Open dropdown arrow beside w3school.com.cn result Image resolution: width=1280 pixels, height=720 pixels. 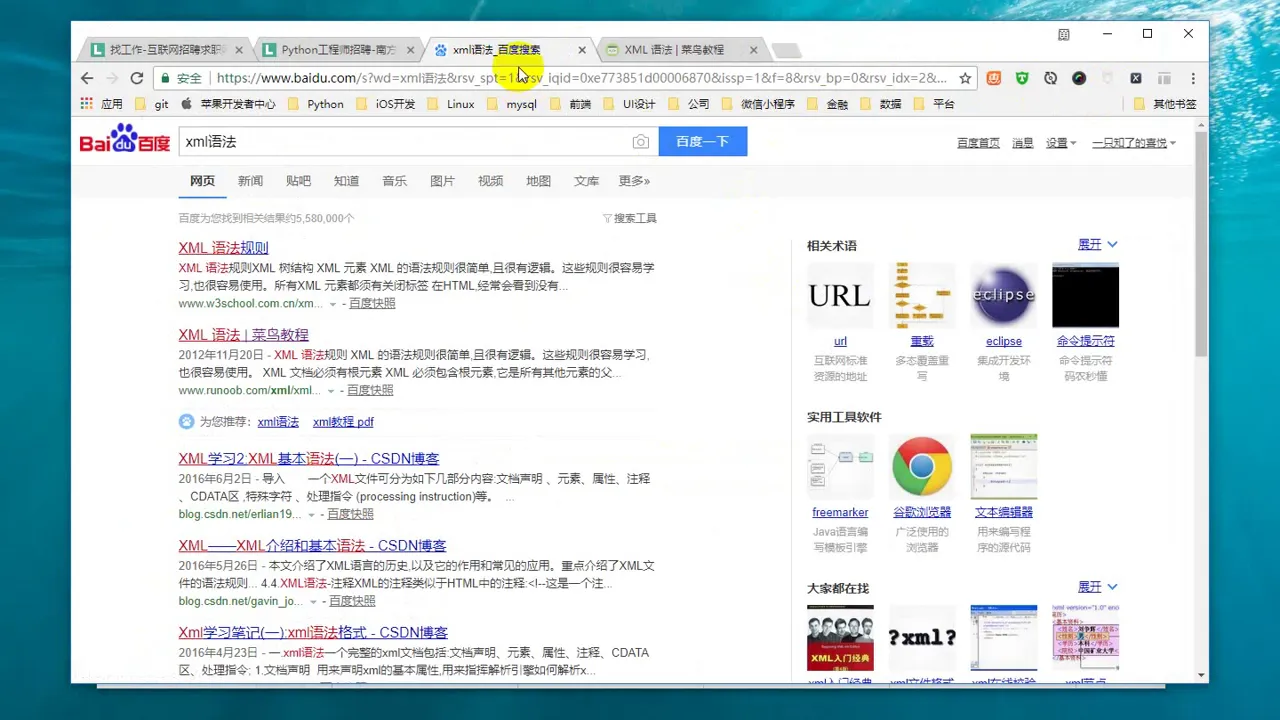click(332, 304)
